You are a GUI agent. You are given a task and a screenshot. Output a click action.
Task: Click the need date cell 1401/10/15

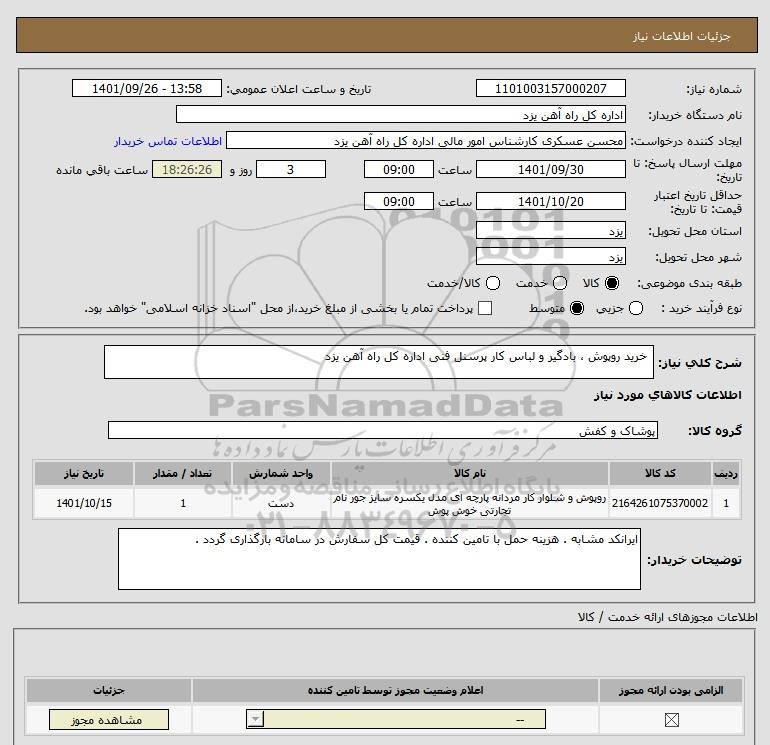[x=83, y=503]
